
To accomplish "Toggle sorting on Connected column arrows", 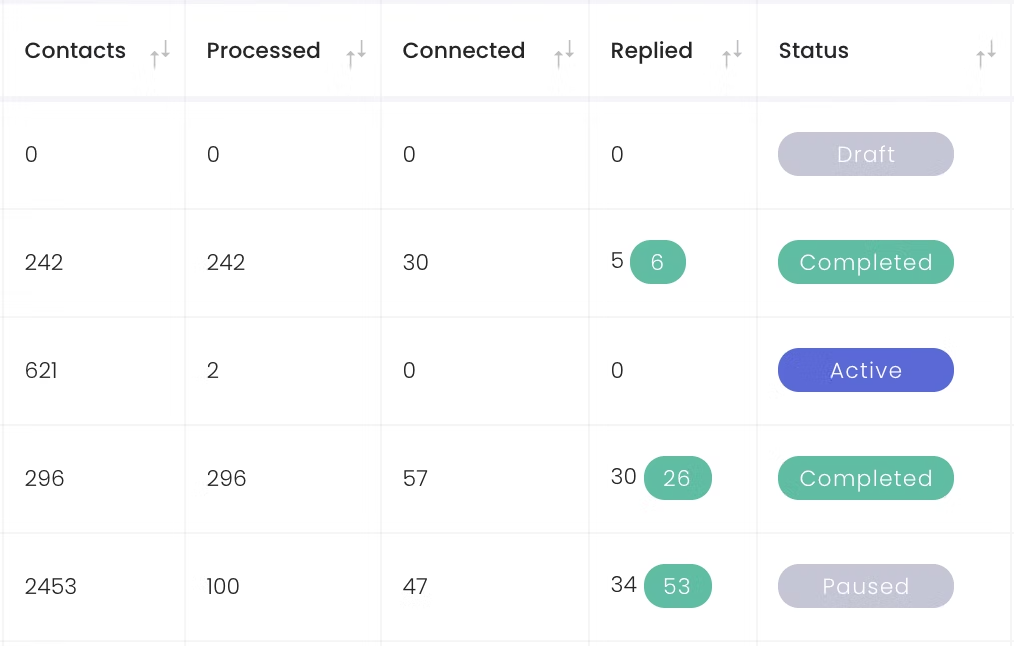I will click(564, 55).
